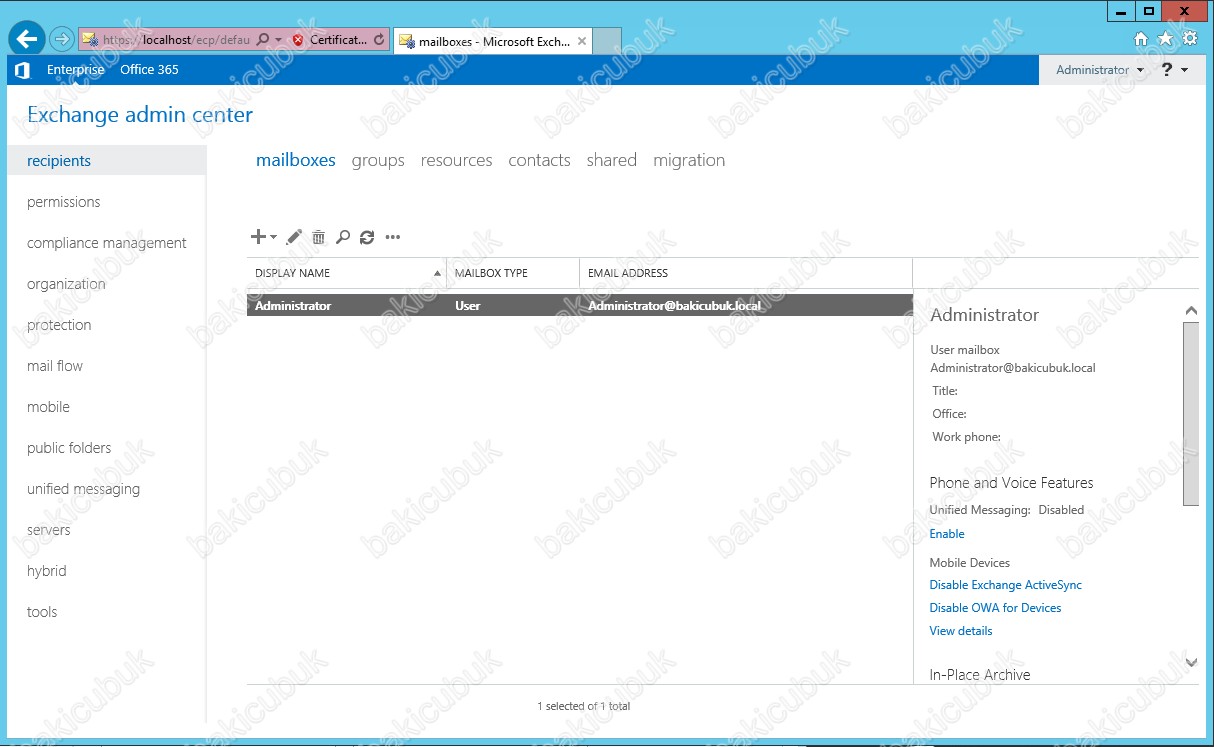Image resolution: width=1214 pixels, height=747 pixels.
Task: Click the Disable Exchange ActiveSync link
Action: pos(1005,585)
